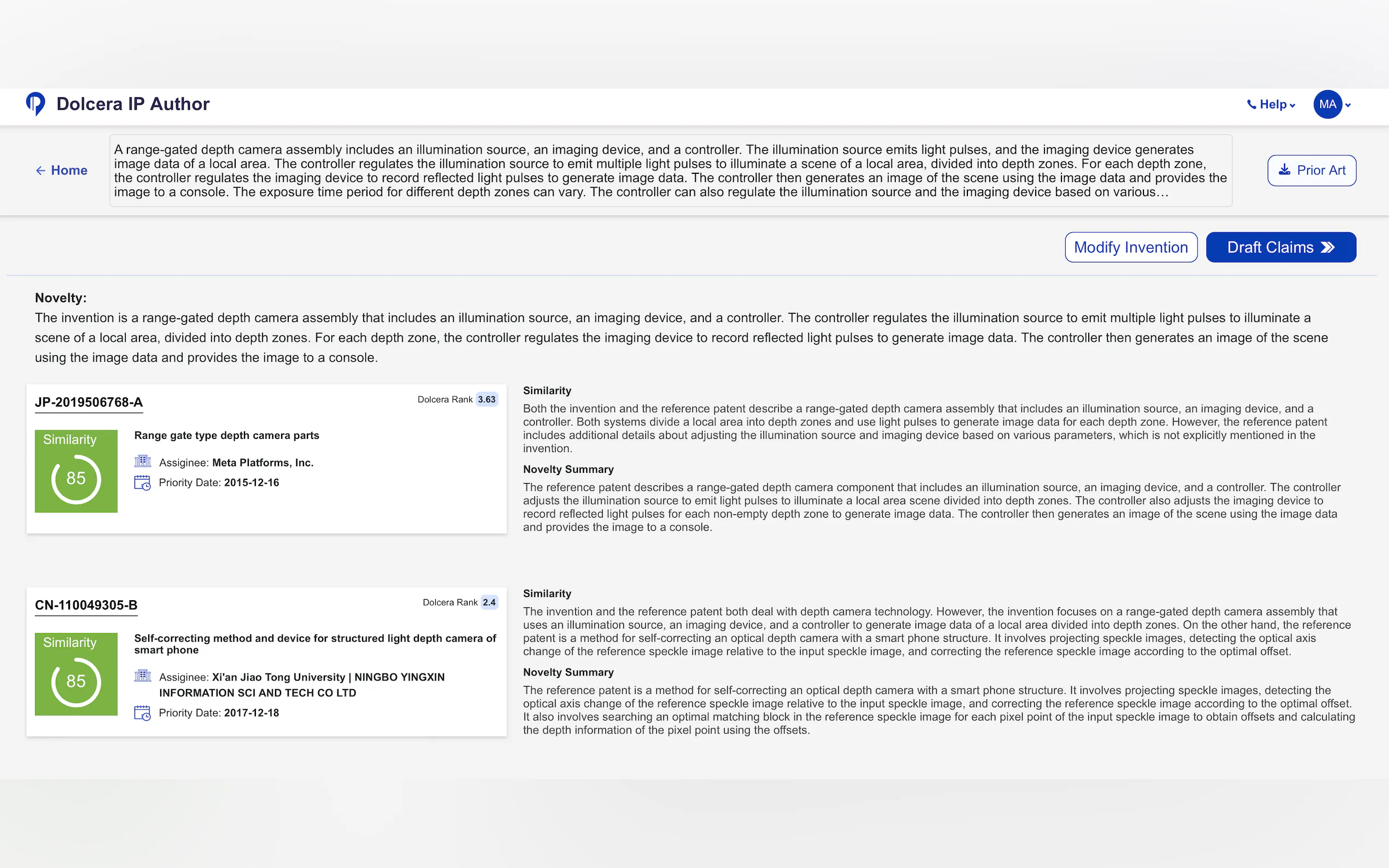
Task: Download the Prior Art report
Action: tap(1311, 171)
